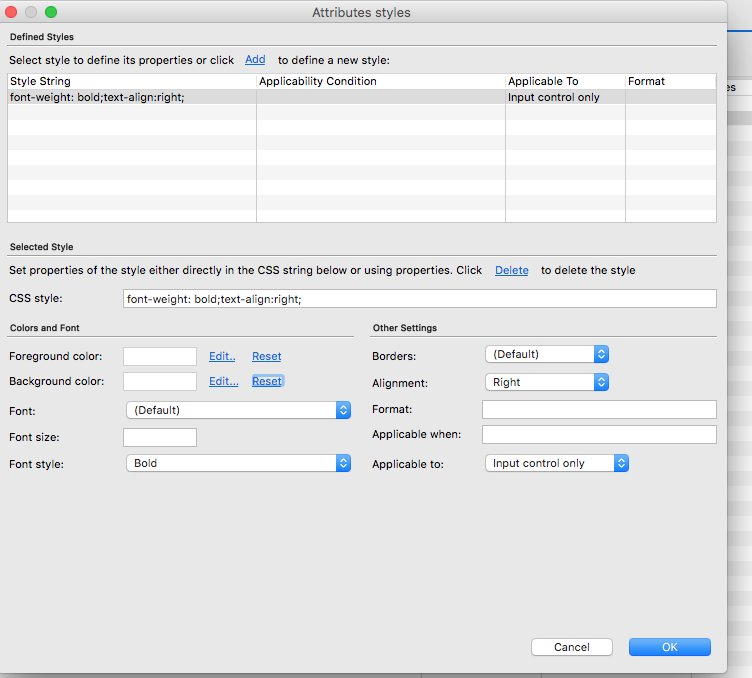Screen dimensions: 752x678
Task: Click Edit link for Foreground color
Action: [222, 356]
